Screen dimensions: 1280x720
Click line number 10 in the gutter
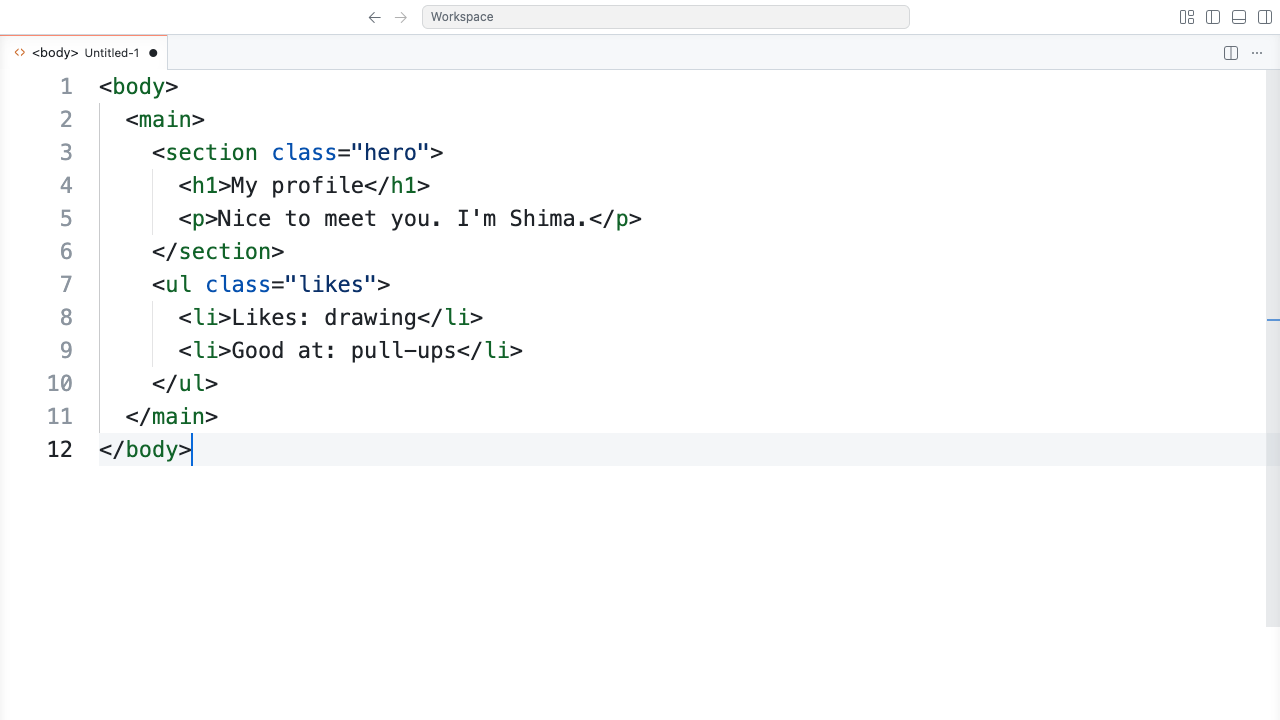[60, 384]
